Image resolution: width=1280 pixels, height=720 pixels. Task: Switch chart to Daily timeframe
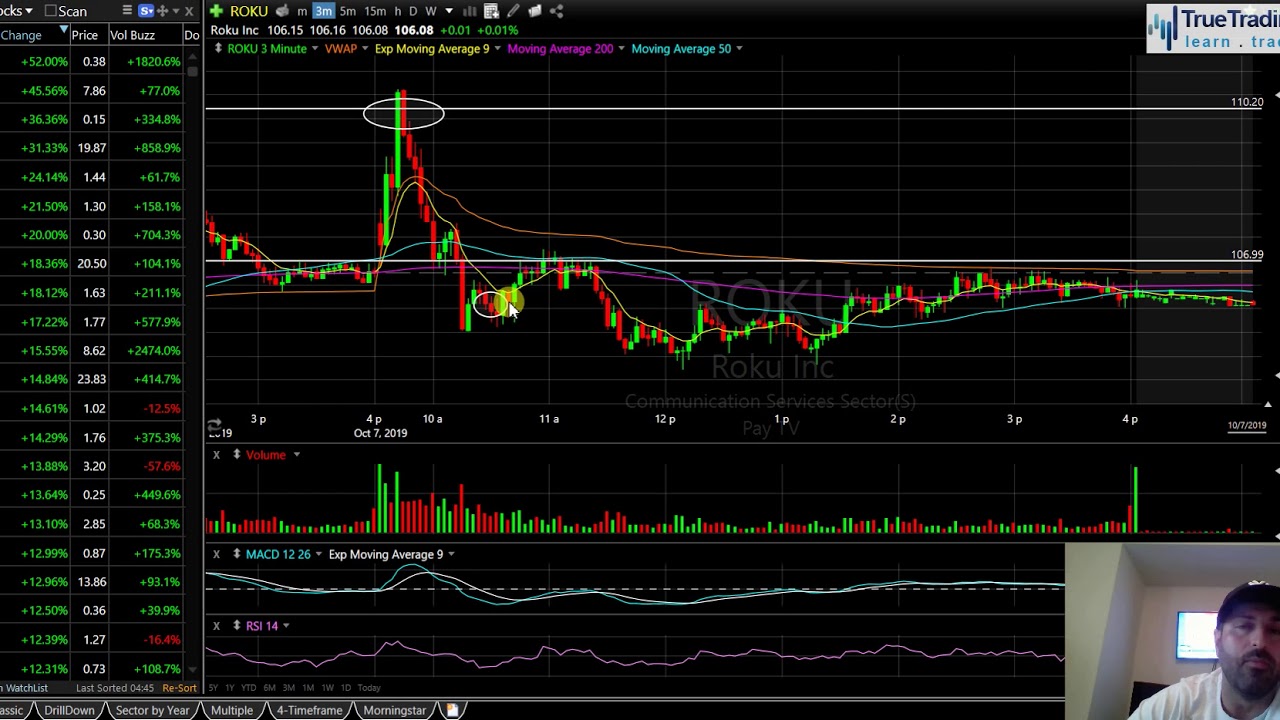coord(413,11)
